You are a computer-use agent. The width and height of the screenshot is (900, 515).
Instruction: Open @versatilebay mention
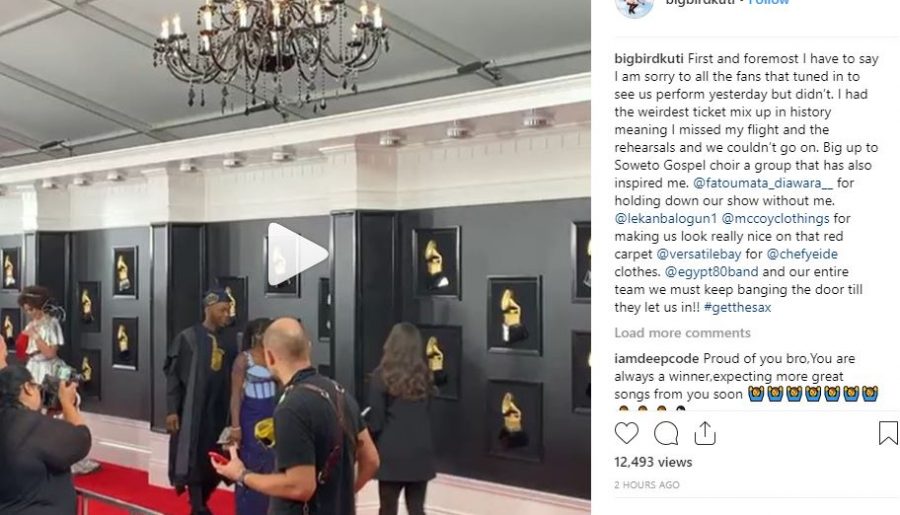(699, 254)
